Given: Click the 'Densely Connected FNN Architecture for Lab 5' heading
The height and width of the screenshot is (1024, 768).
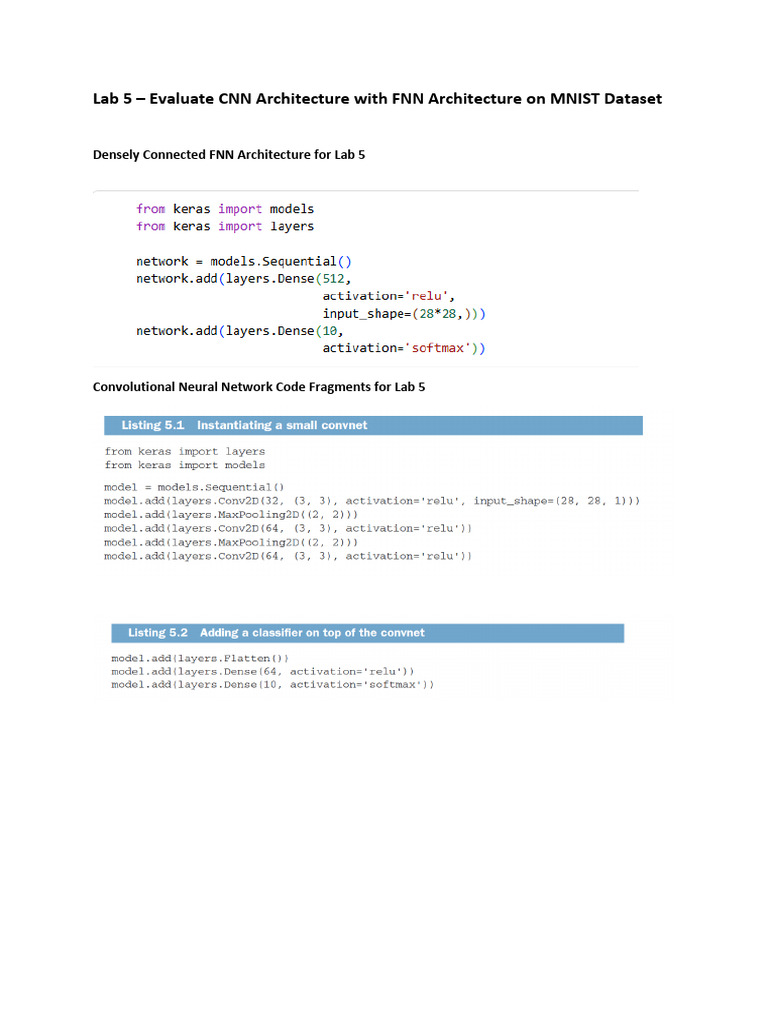Looking at the screenshot, I should (x=229, y=155).
